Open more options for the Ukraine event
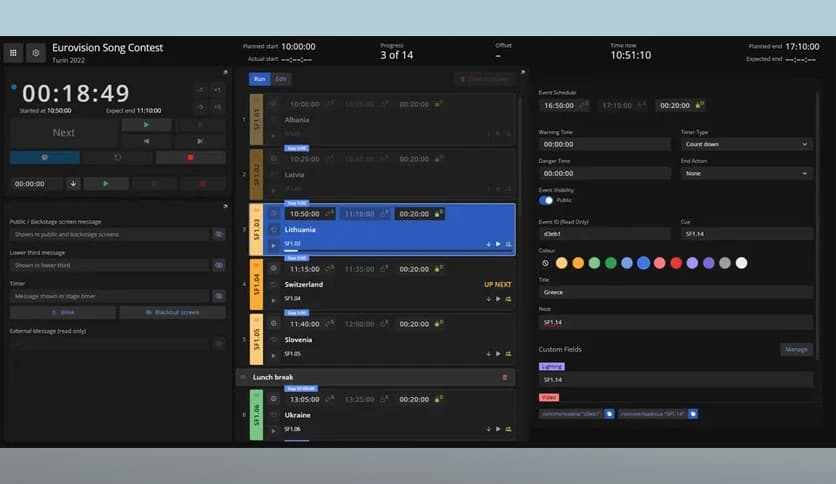This screenshot has width=836, height=484. pyautogui.click(x=508, y=429)
